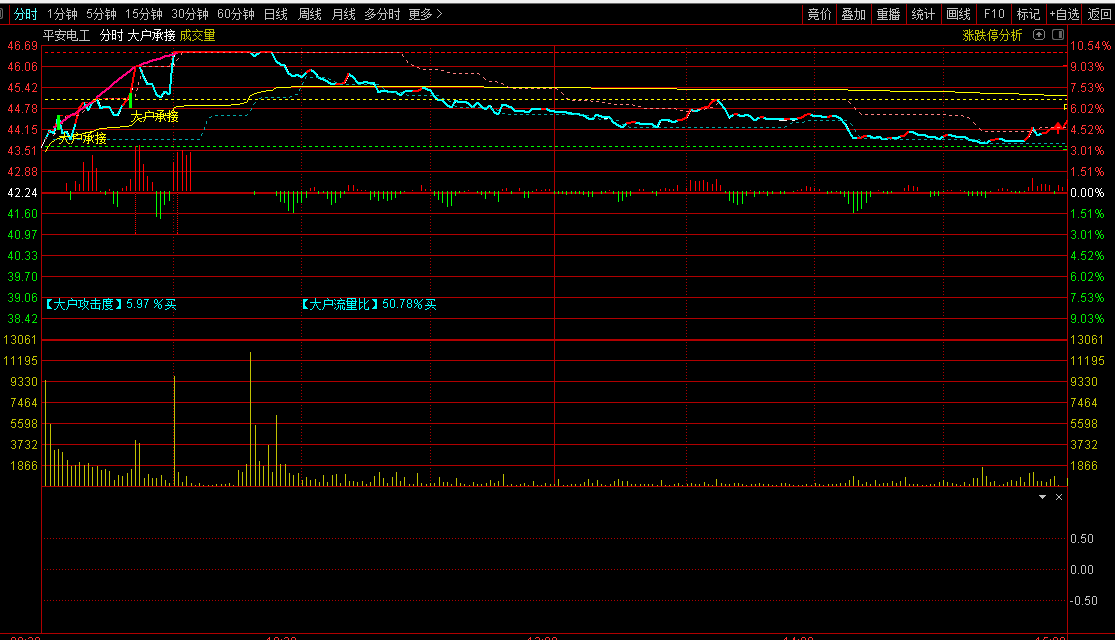Select the 60分钟 period tab
1115x640 pixels.
coord(236,14)
